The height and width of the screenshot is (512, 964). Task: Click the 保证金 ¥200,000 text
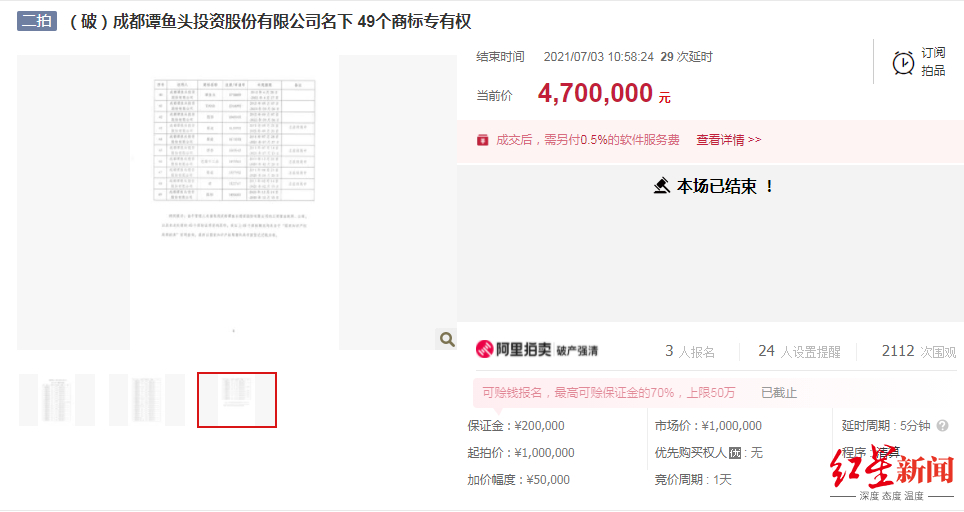pos(516,425)
